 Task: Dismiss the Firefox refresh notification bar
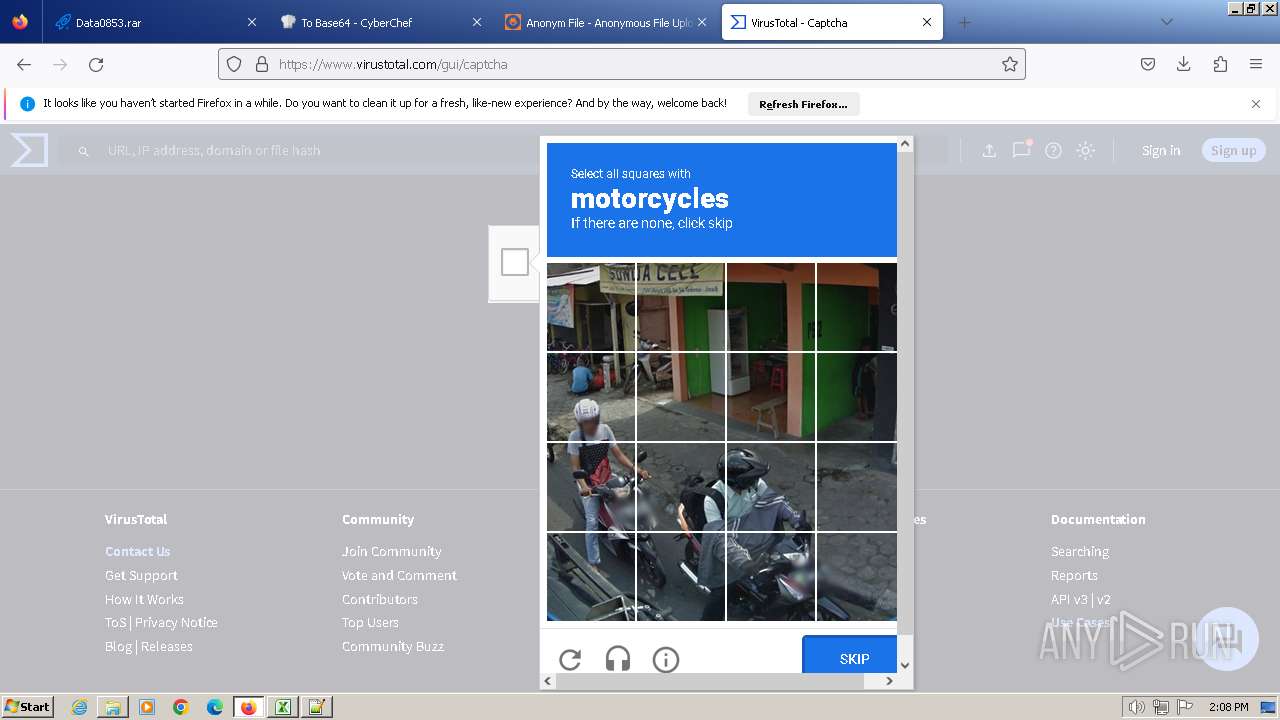(x=1256, y=104)
